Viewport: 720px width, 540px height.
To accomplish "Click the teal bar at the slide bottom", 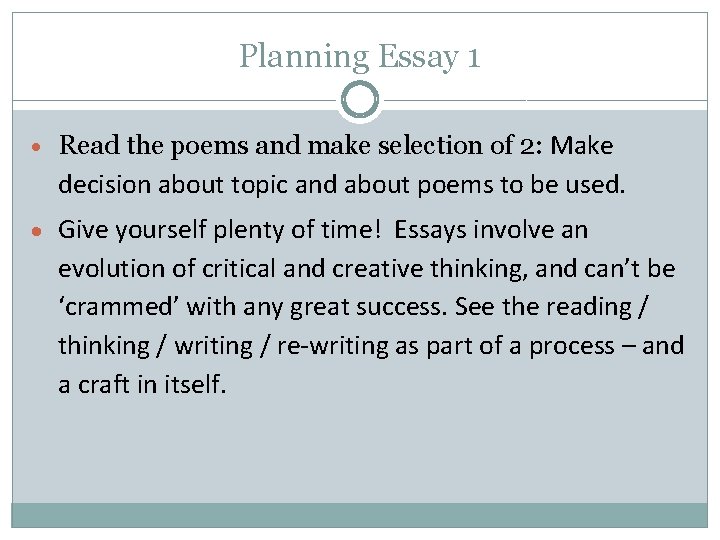I will (360, 515).
